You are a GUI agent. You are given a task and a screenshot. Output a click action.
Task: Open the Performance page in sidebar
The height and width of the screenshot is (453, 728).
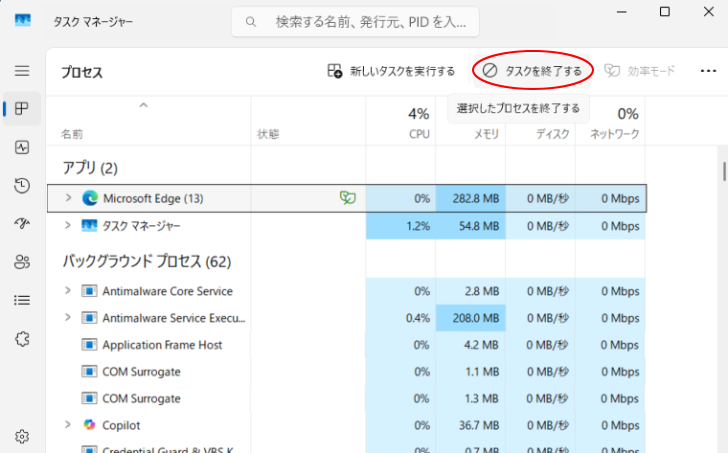pos(22,147)
